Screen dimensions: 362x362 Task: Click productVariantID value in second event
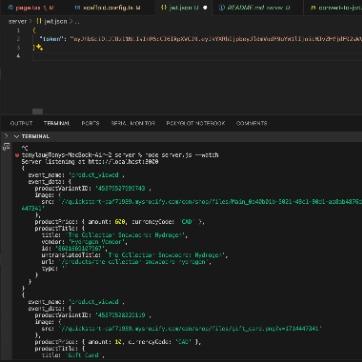click(122, 315)
